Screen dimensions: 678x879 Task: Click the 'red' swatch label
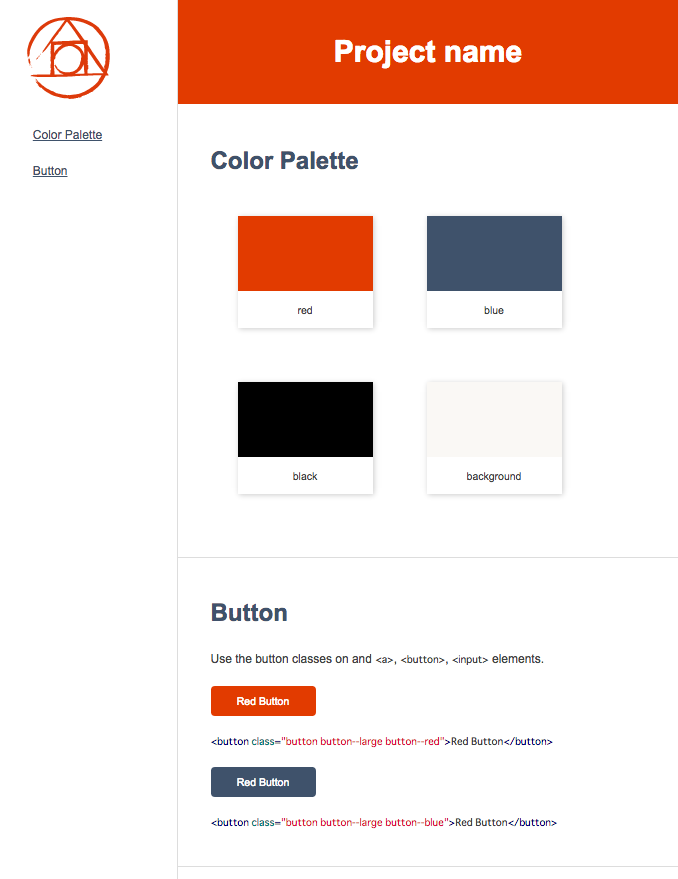pos(305,310)
